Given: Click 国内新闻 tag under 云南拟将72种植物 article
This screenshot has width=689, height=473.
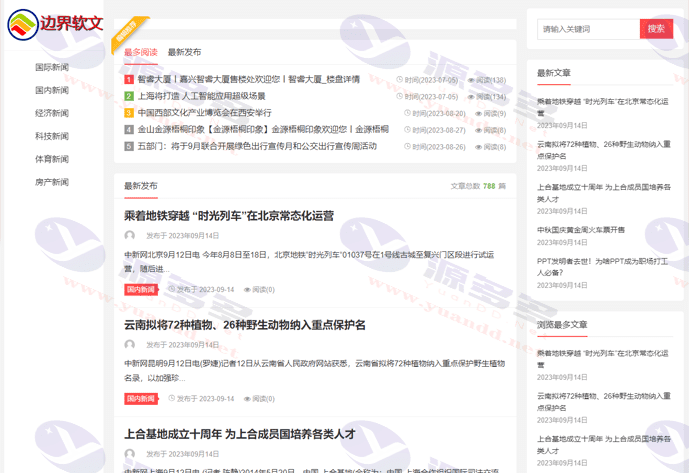Looking at the screenshot, I should click(141, 399).
